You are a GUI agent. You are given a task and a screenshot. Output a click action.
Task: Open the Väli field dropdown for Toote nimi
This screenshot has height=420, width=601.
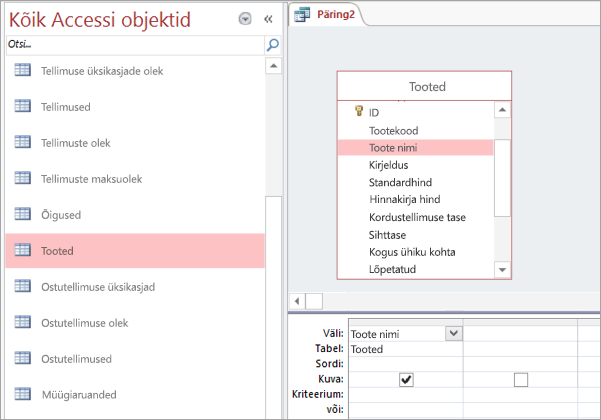454,333
